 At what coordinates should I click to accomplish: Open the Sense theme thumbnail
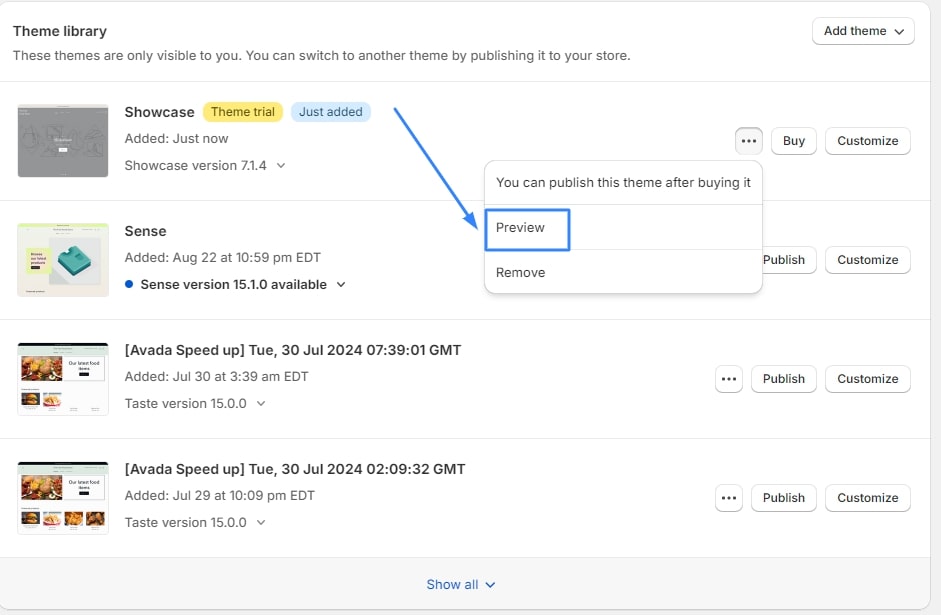tap(63, 260)
